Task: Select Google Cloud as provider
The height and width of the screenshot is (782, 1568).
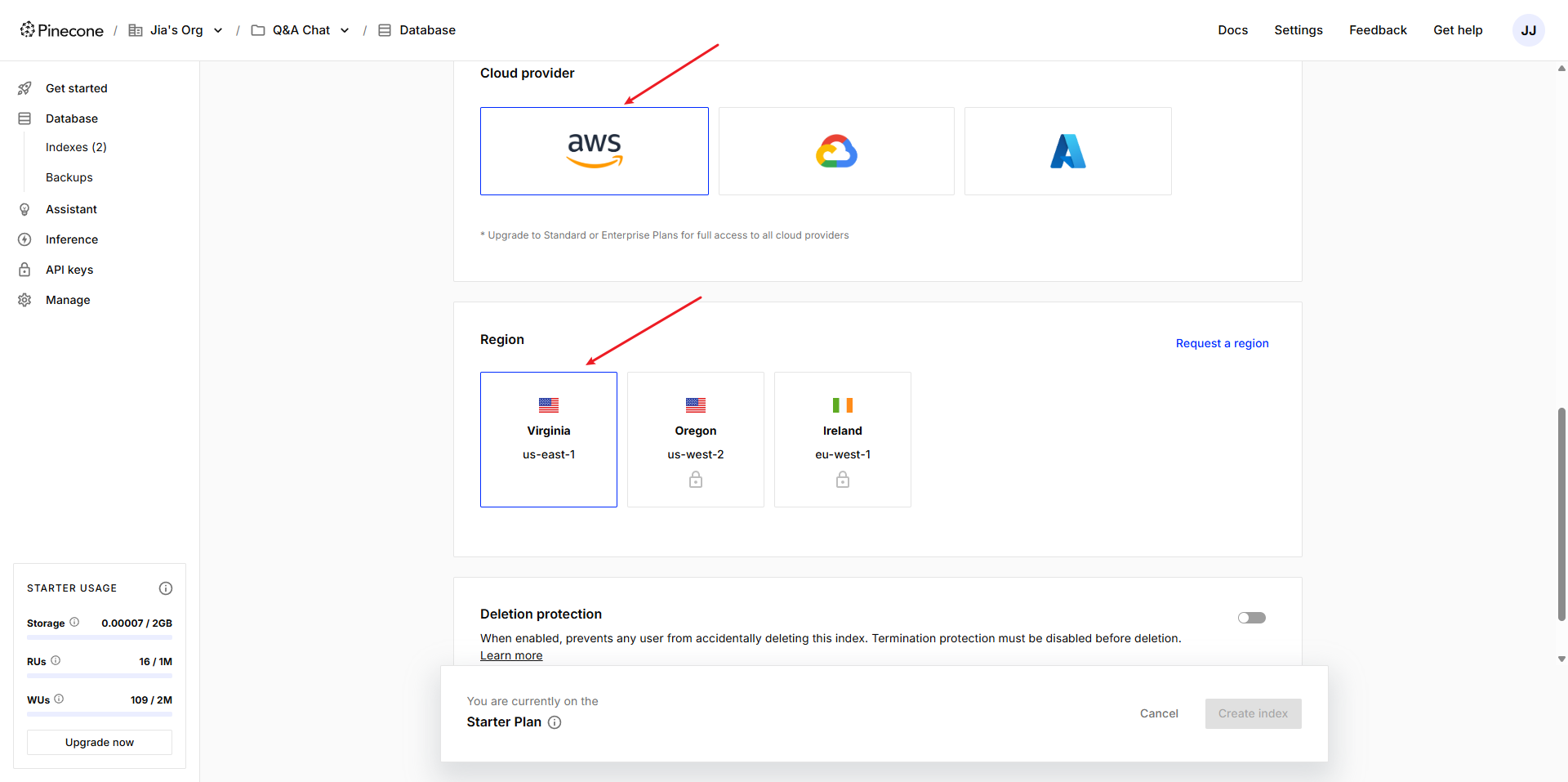Action: (836, 151)
